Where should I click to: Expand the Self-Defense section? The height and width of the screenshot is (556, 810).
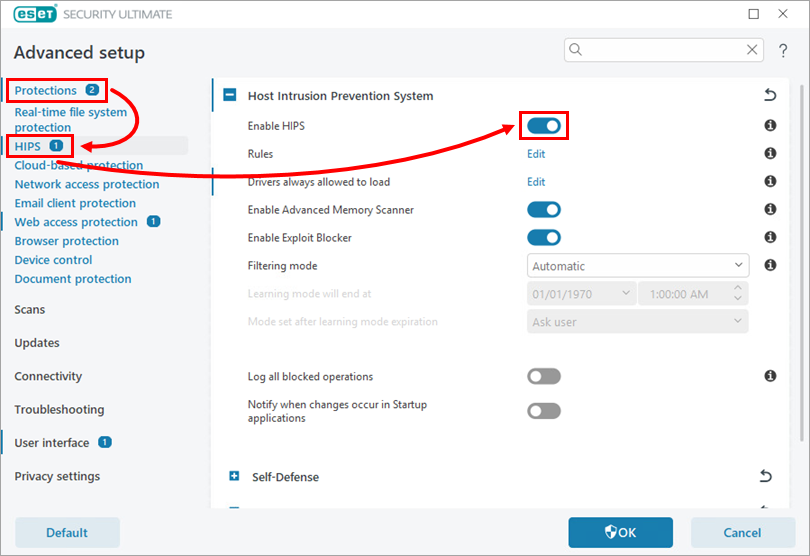coord(234,477)
